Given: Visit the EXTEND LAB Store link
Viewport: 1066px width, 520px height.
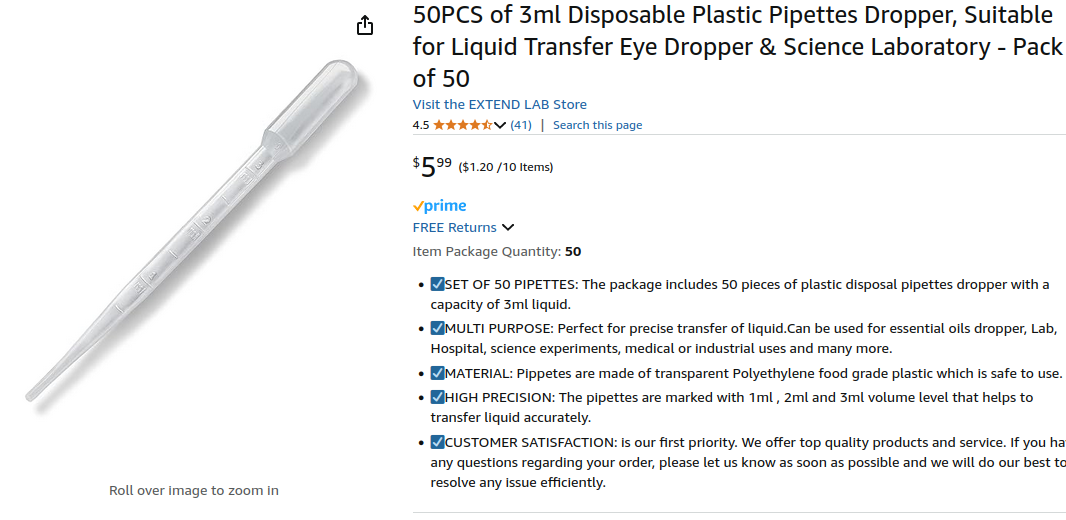Looking at the screenshot, I should (499, 104).
